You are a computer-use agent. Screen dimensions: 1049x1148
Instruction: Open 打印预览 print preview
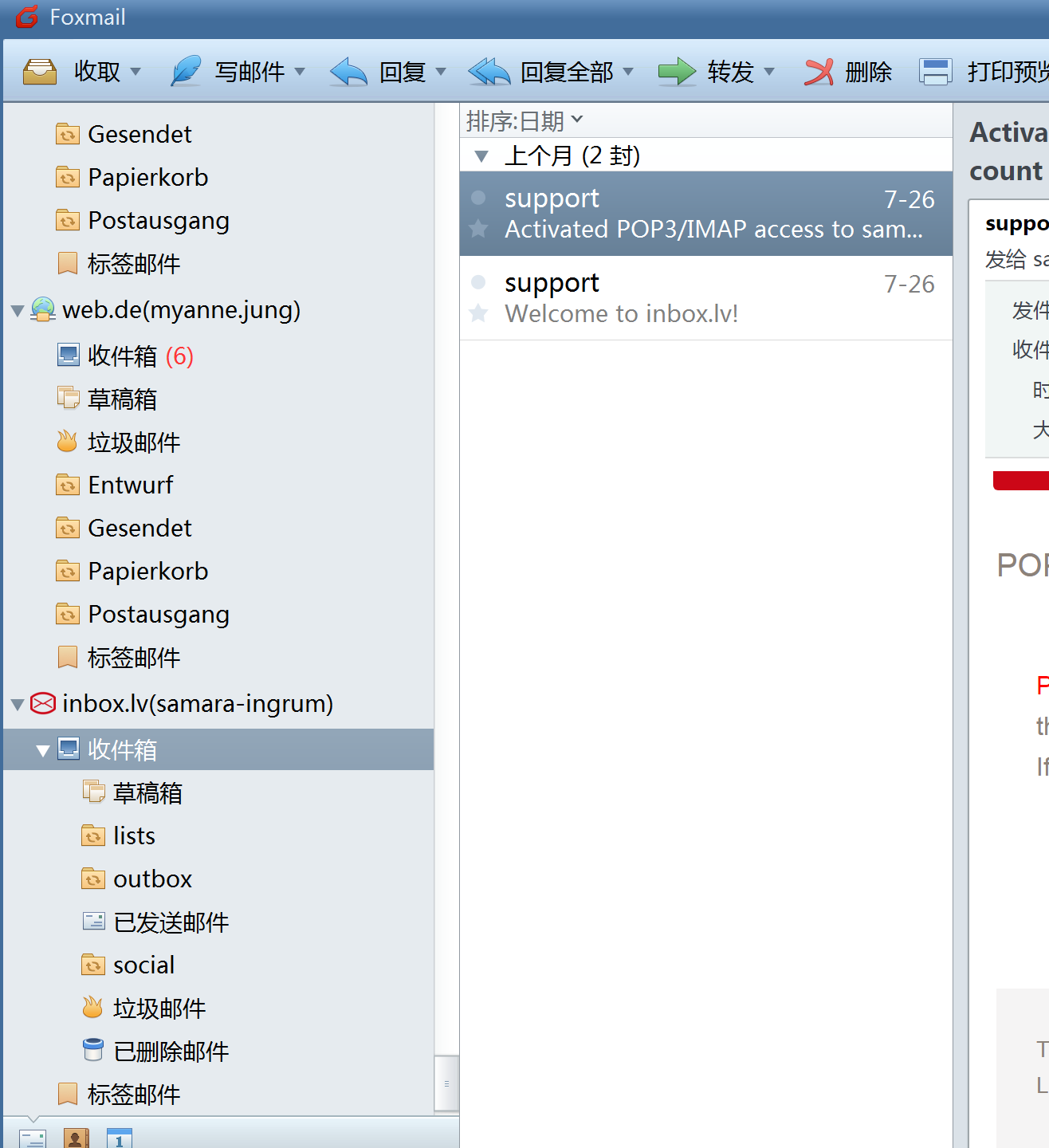[984, 72]
